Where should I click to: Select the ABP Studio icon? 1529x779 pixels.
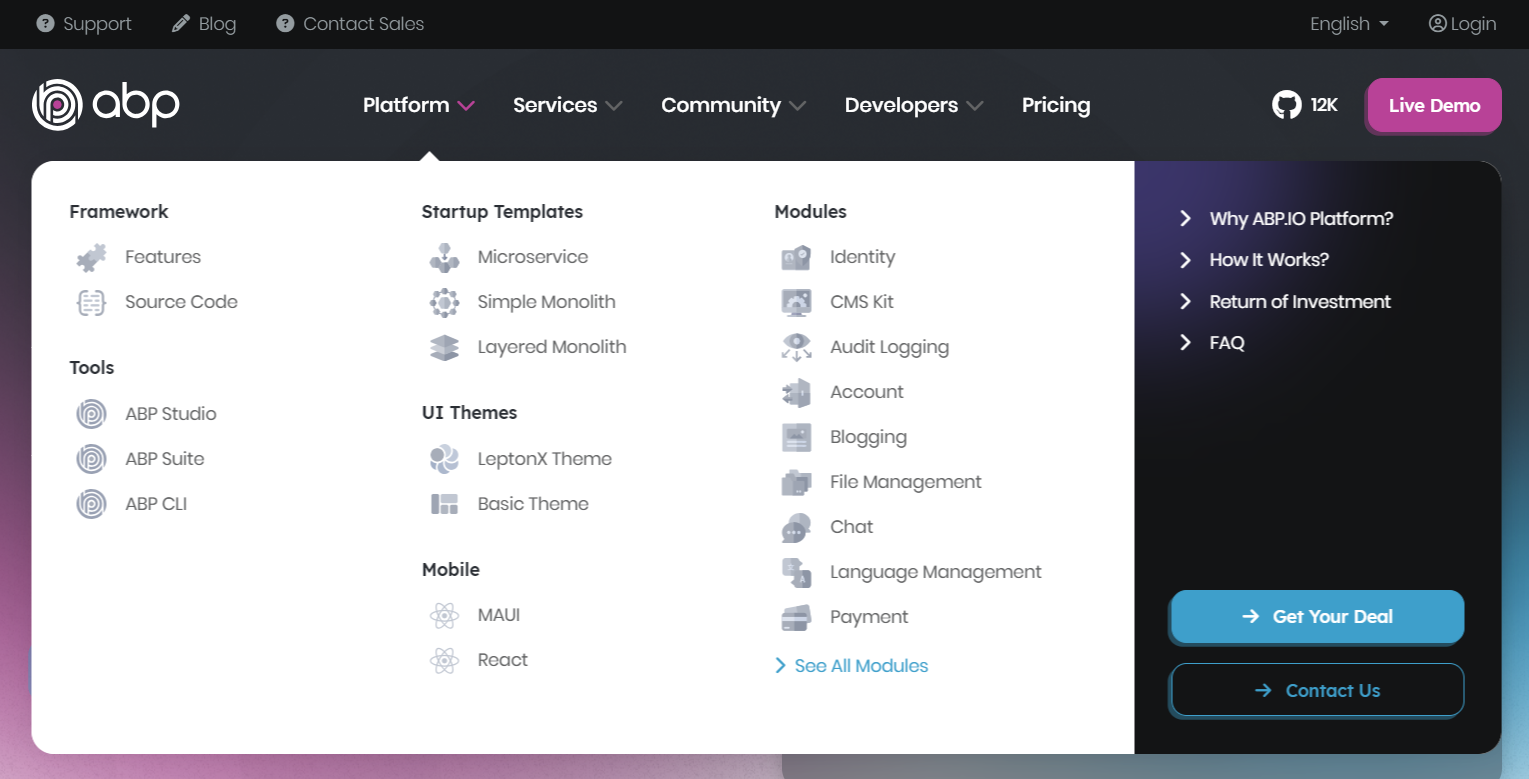(x=92, y=414)
